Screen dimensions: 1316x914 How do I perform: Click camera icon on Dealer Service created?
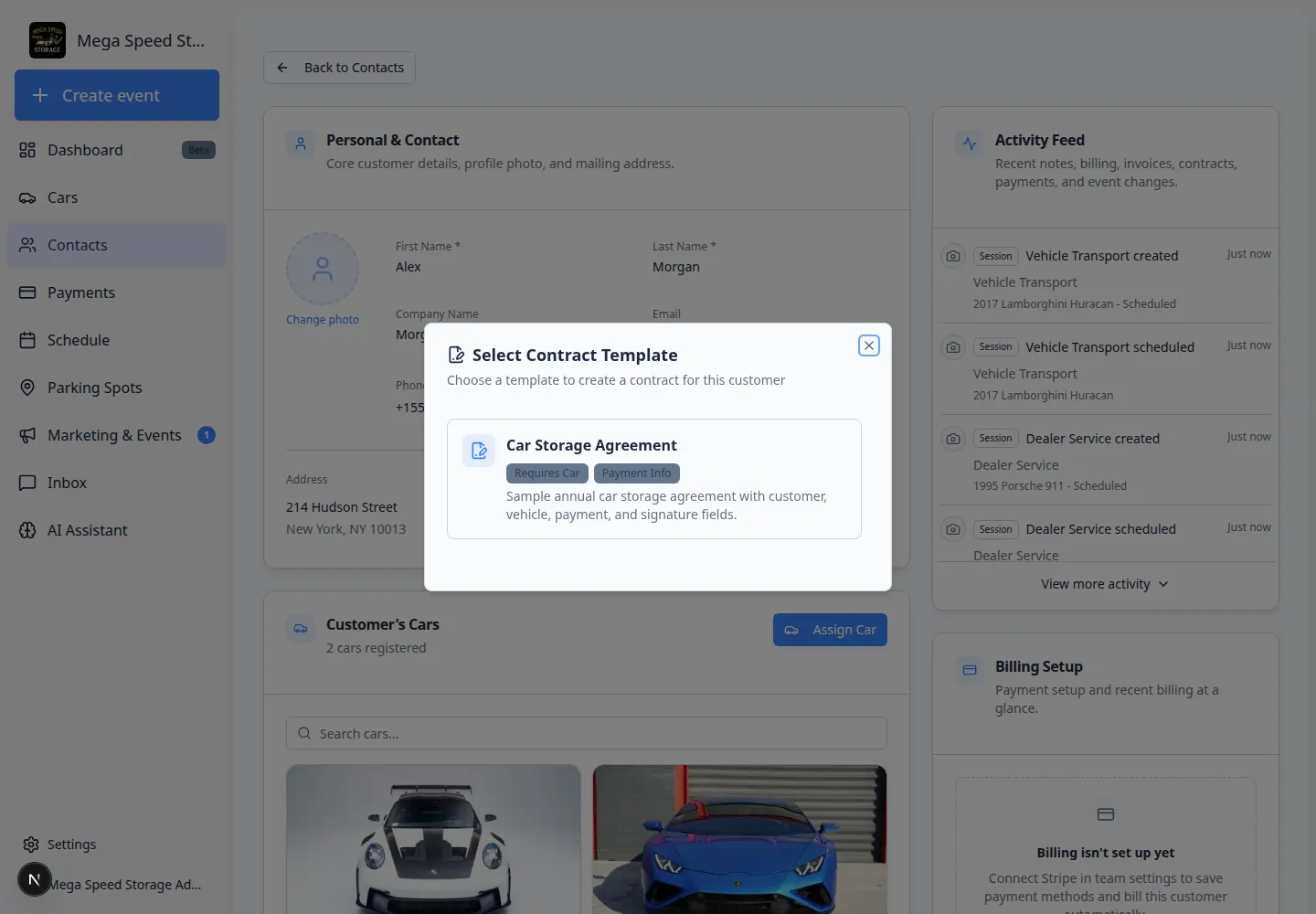click(x=953, y=439)
